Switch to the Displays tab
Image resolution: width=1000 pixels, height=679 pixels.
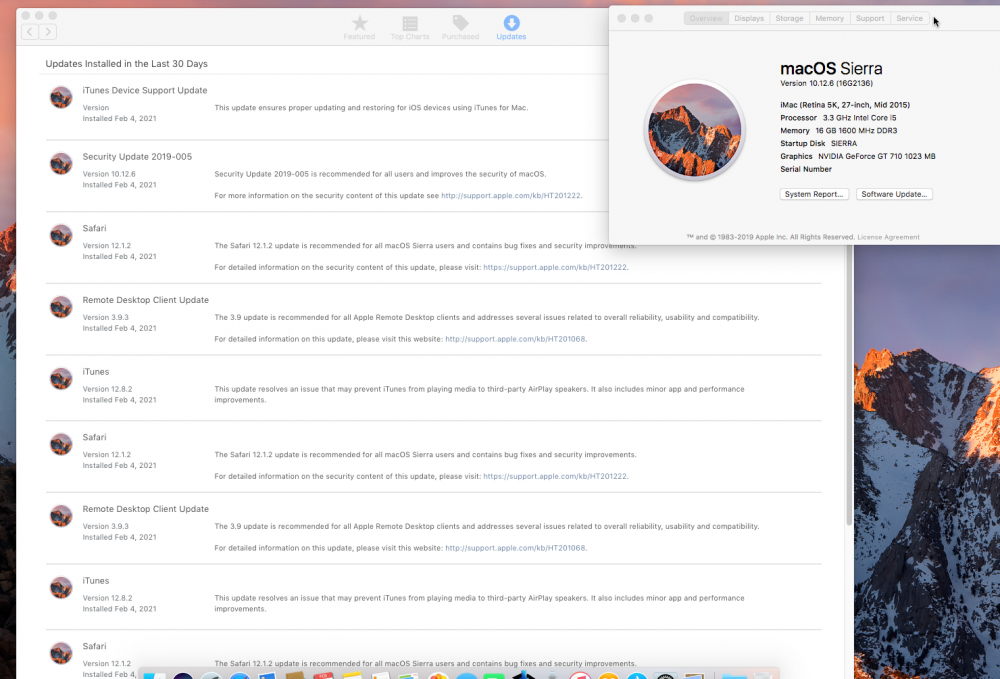click(749, 18)
